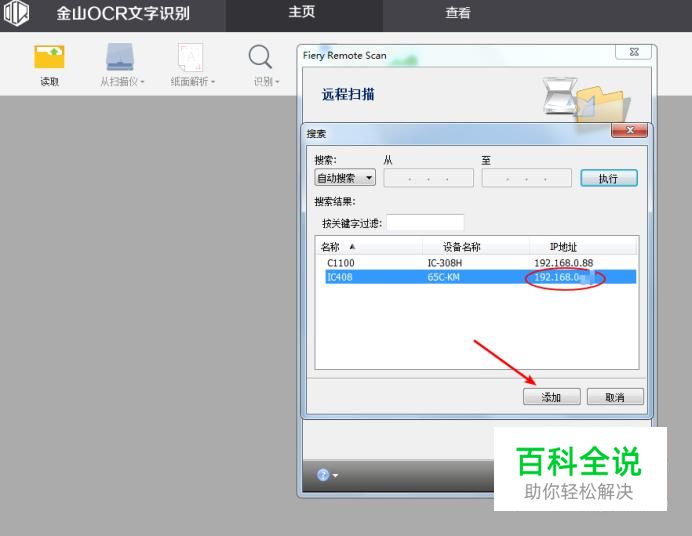Click the 65C-KM device name cell
692x536 pixels.
pos(443,277)
